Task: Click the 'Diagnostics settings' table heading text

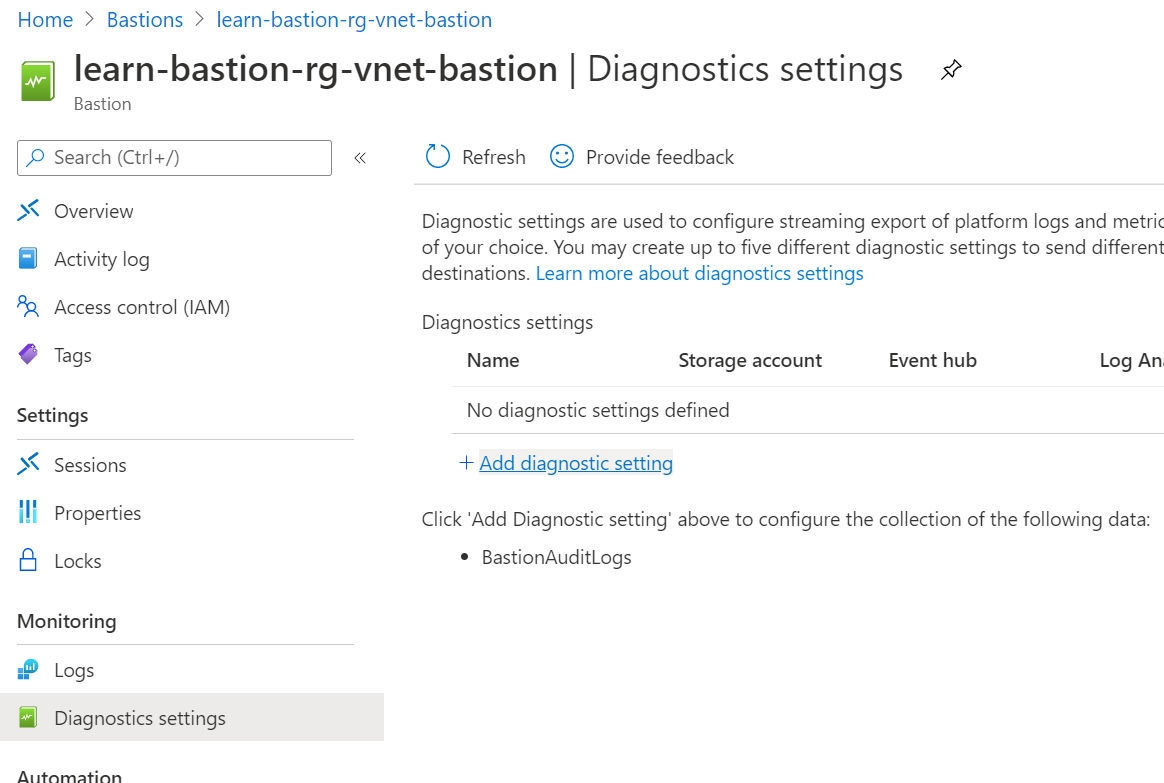Action: tap(508, 323)
